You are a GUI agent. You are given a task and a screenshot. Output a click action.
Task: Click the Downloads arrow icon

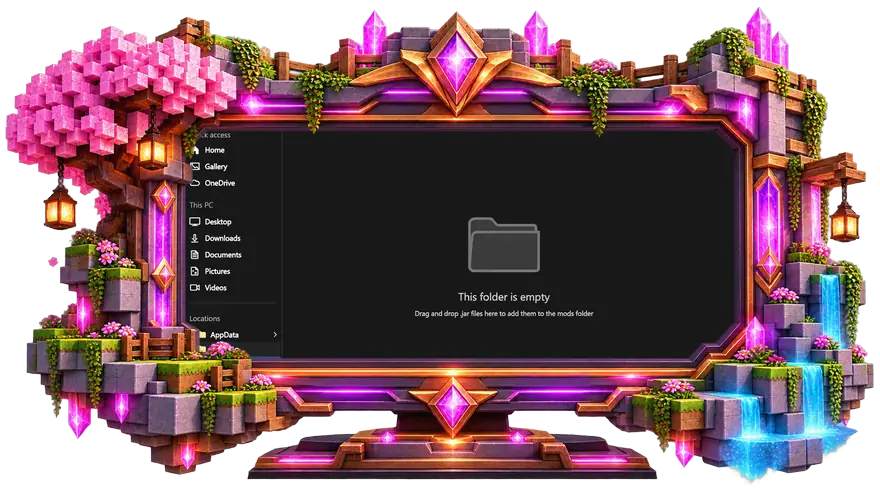(x=195, y=238)
